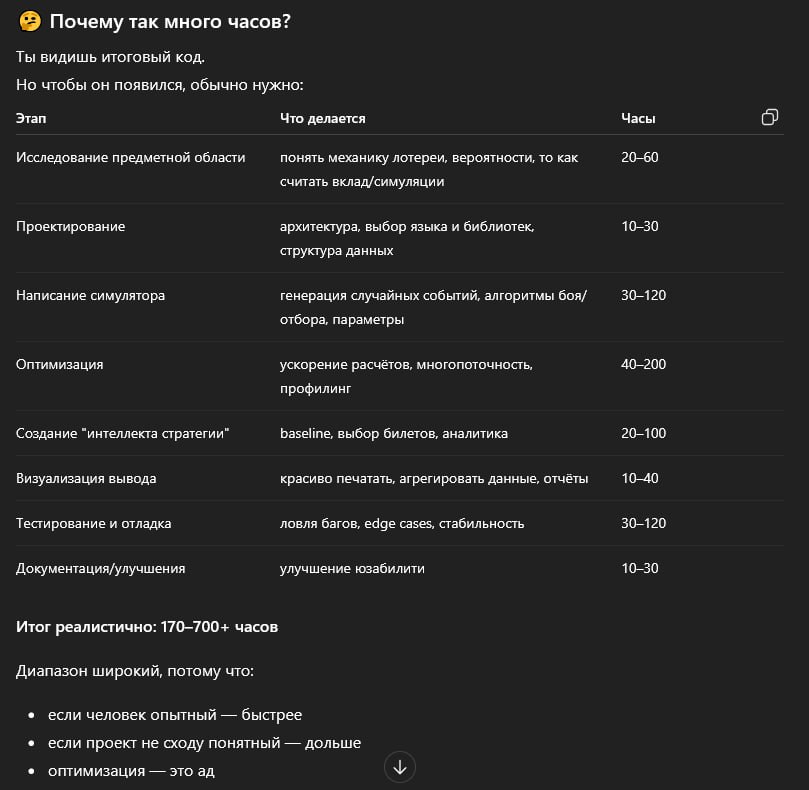
Task: Click the "Что делается" column header
Action: [322, 118]
